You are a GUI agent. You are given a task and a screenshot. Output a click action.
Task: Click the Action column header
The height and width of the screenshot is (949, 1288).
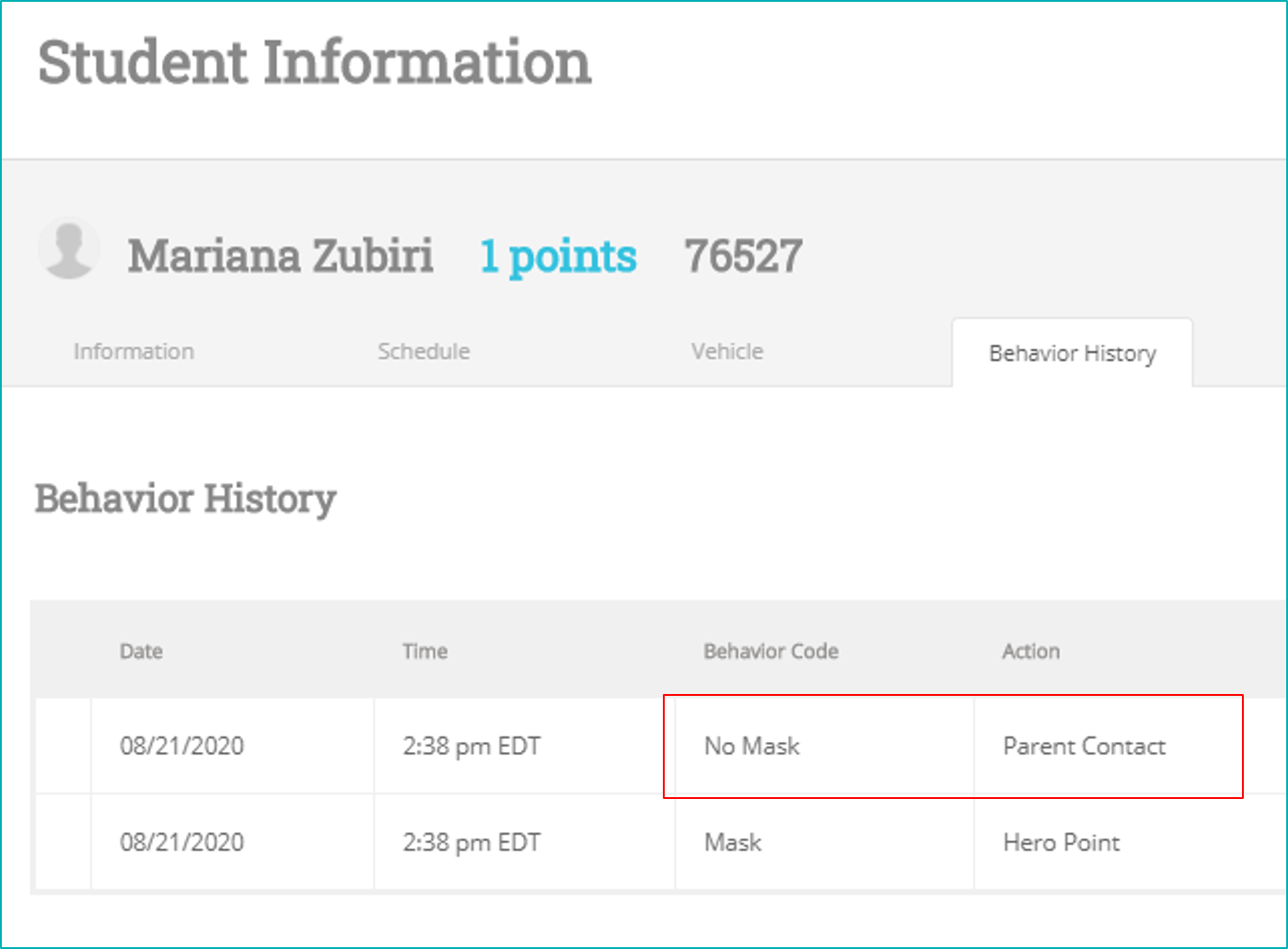coord(1030,651)
